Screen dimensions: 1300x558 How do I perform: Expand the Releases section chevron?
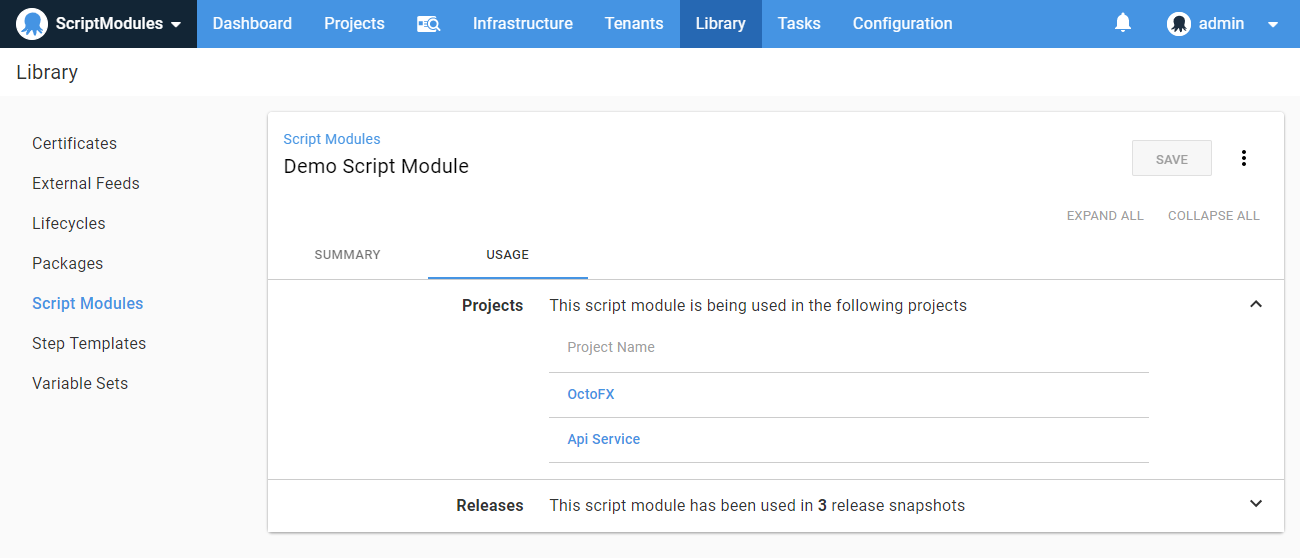(1256, 504)
